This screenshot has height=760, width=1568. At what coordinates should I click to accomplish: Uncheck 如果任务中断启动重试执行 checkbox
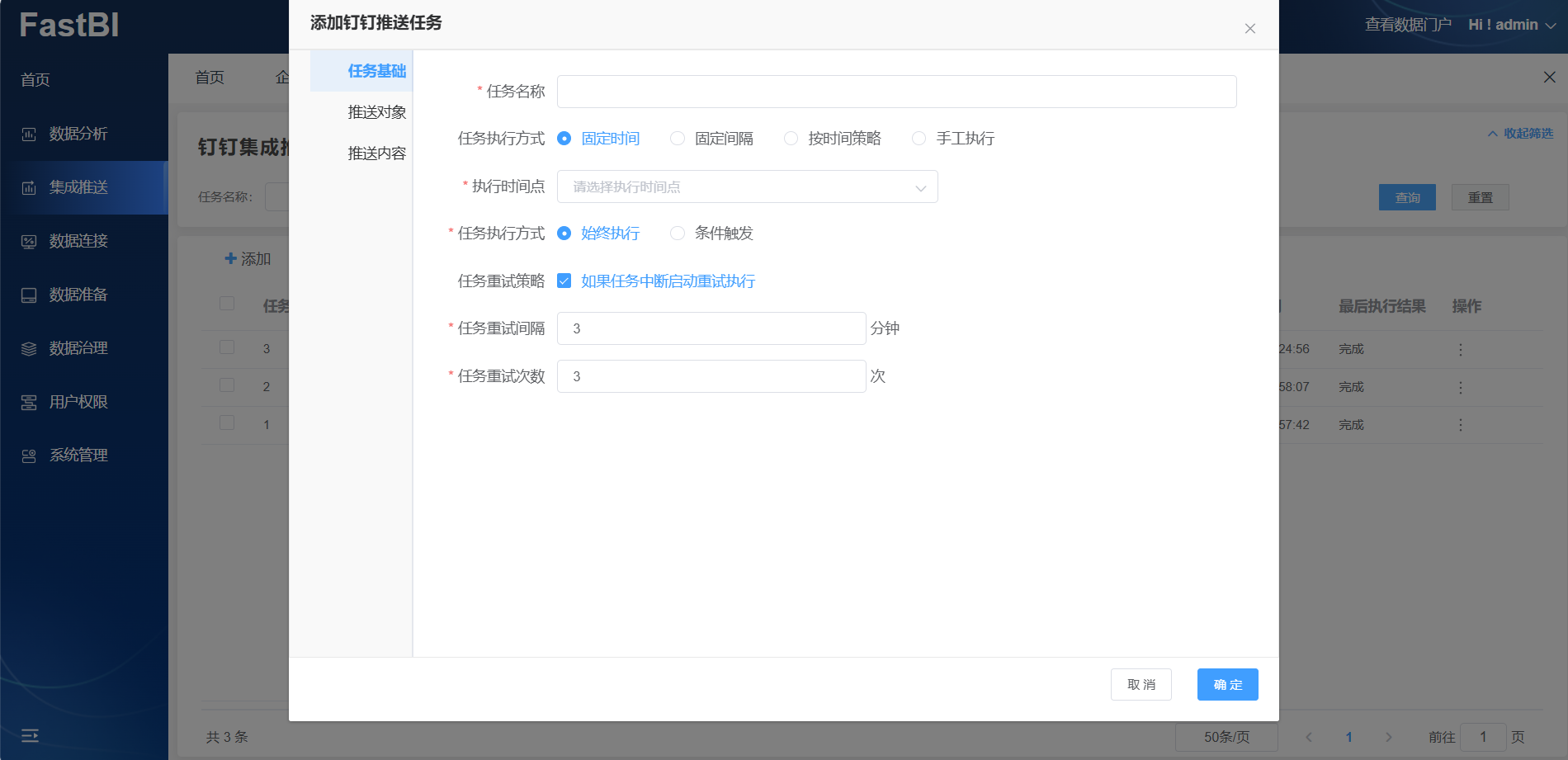coord(564,281)
